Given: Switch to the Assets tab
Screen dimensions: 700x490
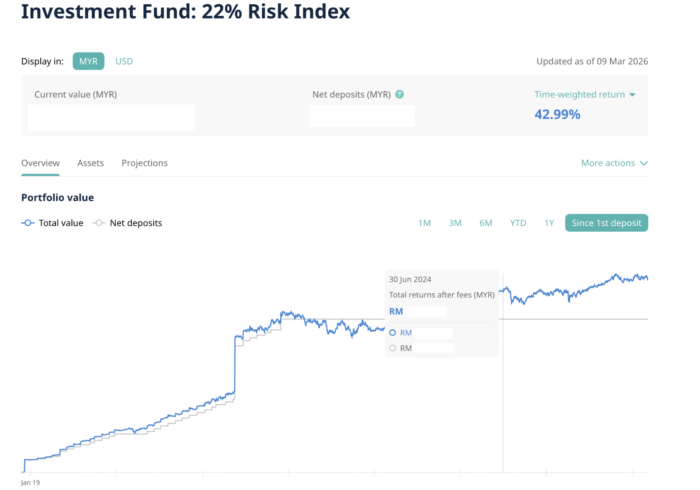Looking at the screenshot, I should pyautogui.click(x=90, y=163).
